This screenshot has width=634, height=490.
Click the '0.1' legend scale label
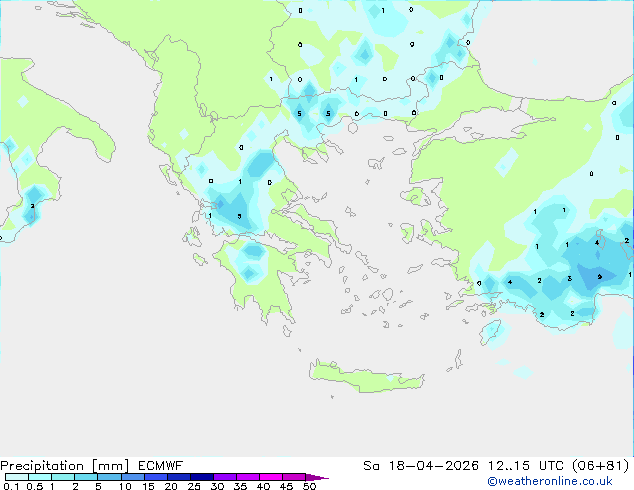11,486
